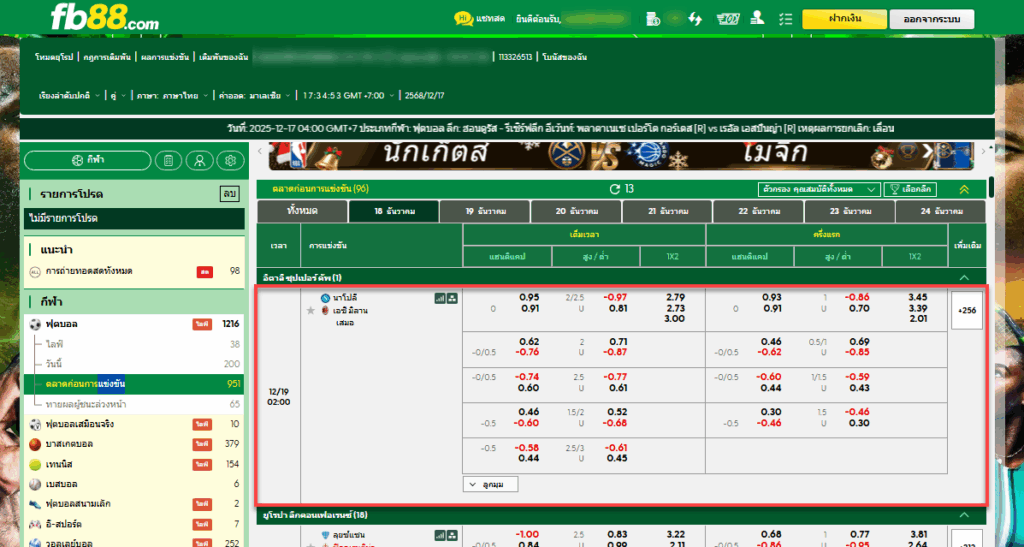Click the ลูกมุม dropdown under Napoli match
Viewport: 1024px width, 547px height.
[490, 484]
